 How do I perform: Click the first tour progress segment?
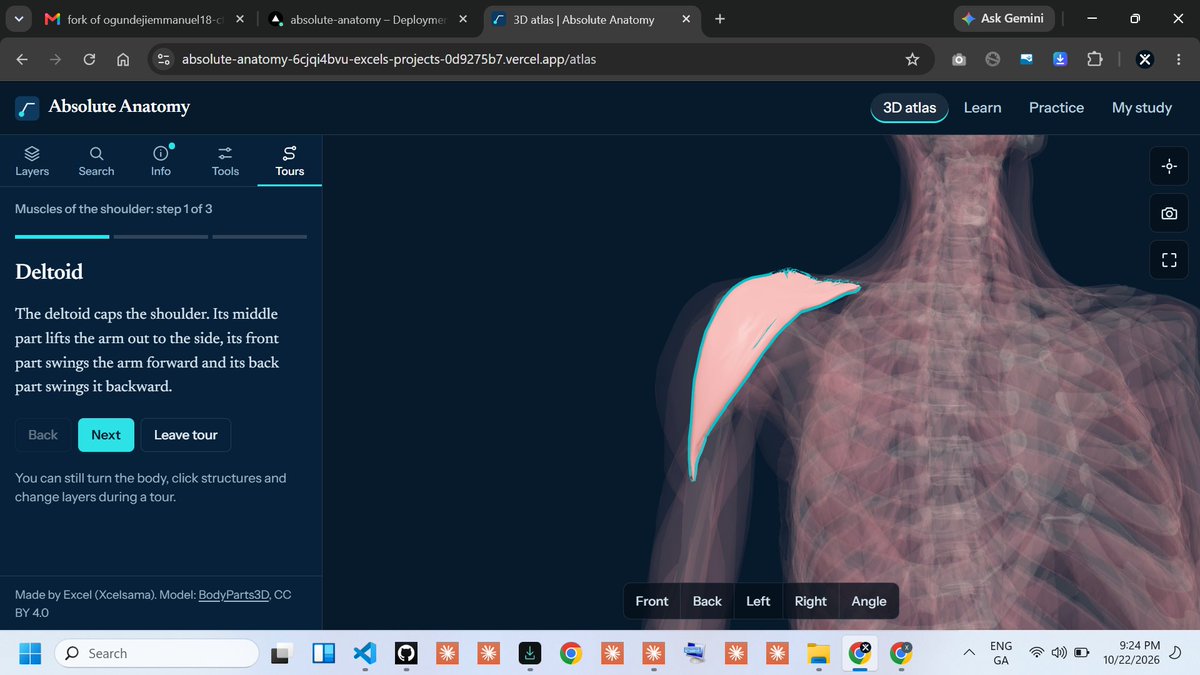click(62, 237)
